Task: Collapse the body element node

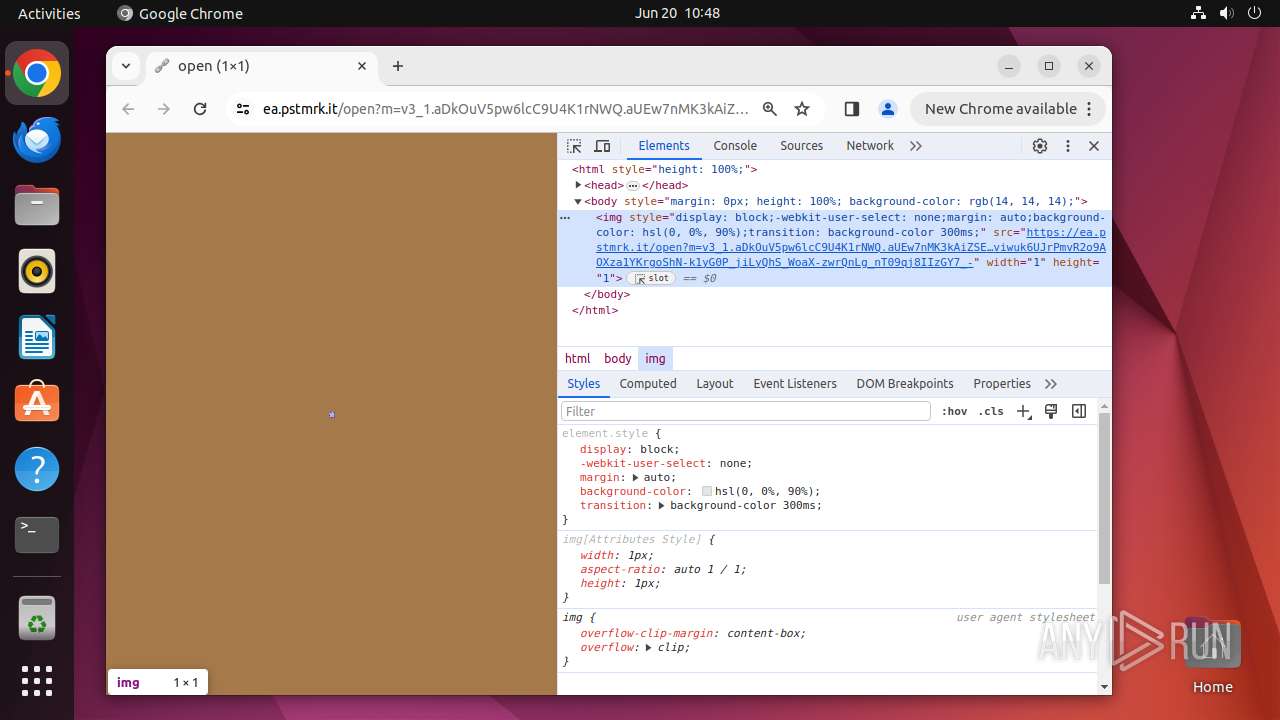Action: (x=578, y=201)
